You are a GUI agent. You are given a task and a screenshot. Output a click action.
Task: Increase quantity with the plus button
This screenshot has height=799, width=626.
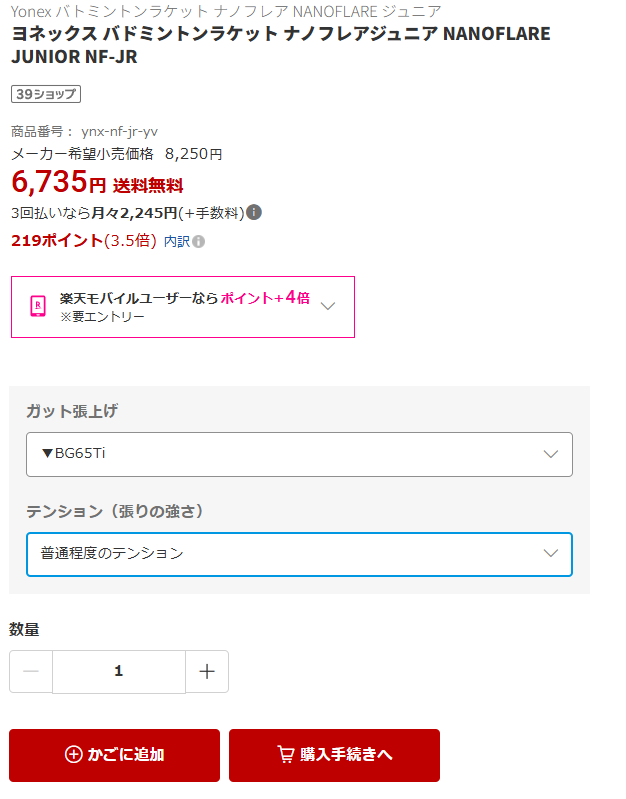click(207, 672)
